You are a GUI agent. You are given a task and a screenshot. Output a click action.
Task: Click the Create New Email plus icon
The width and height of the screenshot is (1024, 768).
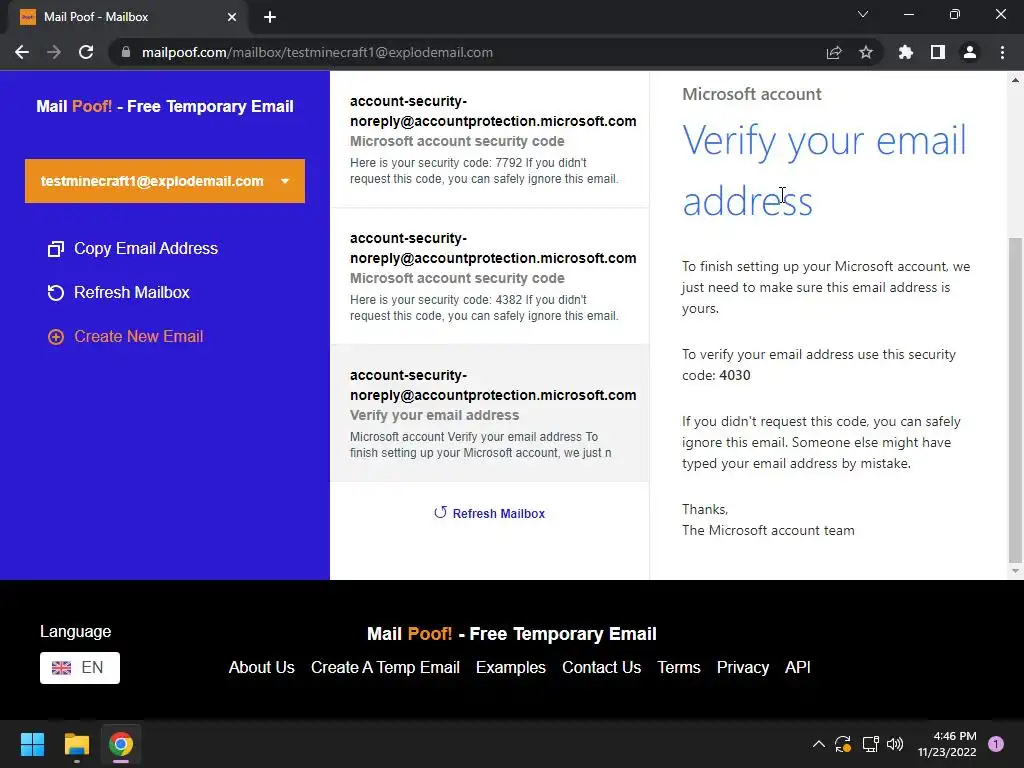[x=56, y=336]
